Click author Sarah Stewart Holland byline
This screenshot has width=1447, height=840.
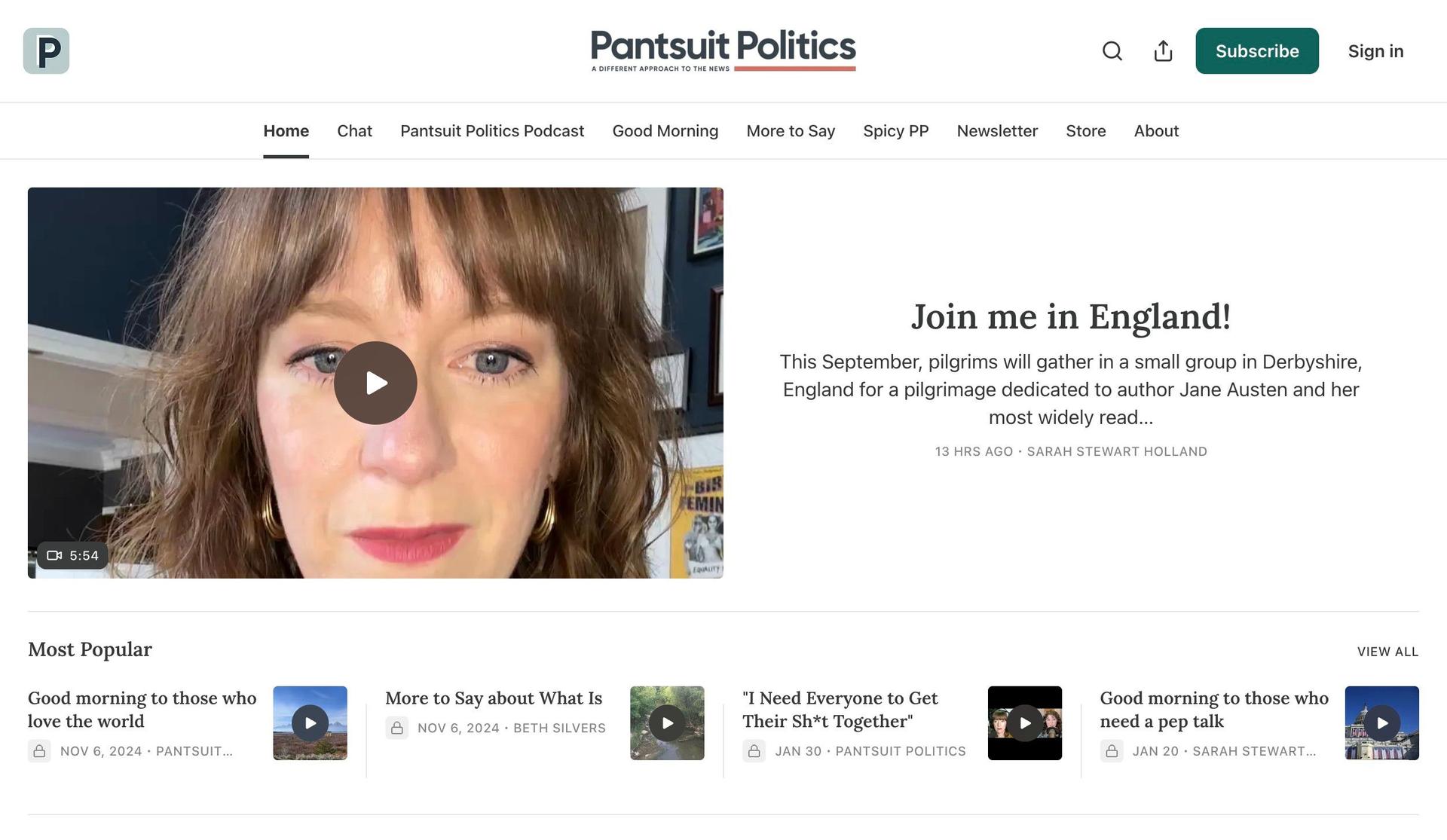point(1117,451)
